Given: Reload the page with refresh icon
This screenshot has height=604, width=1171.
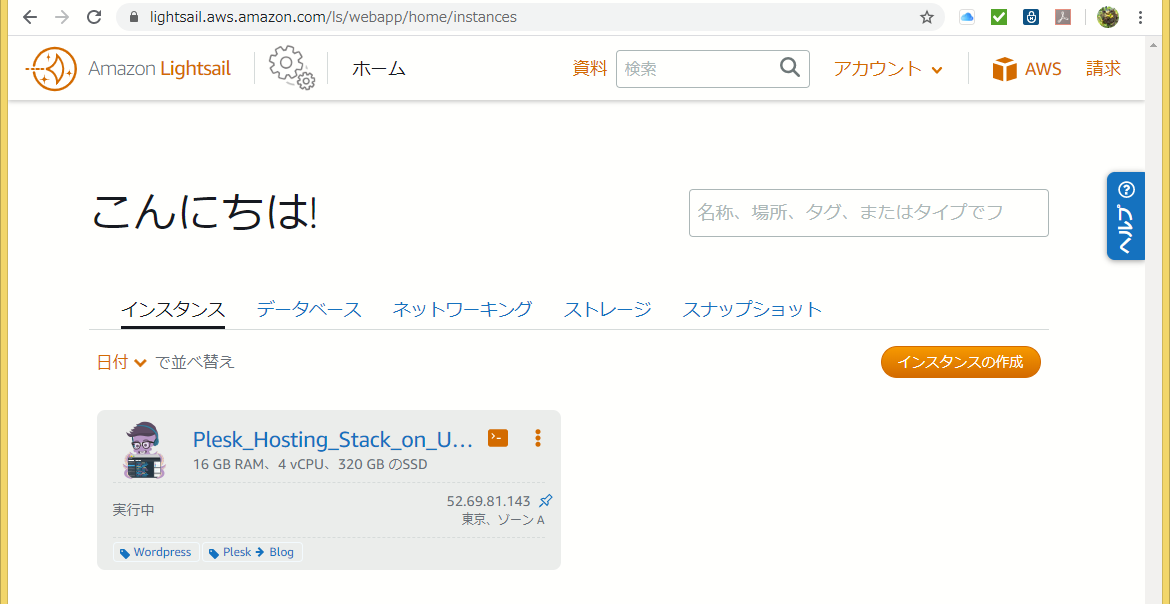Looking at the screenshot, I should [x=94, y=17].
